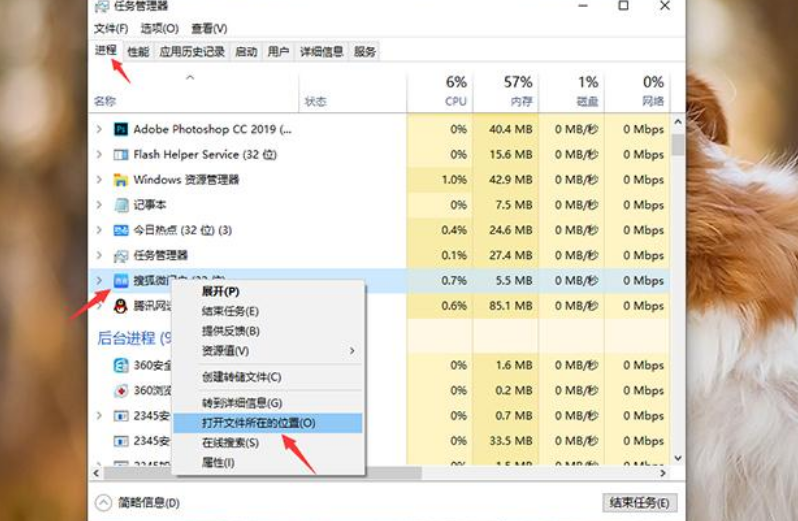Choose 提供反馈(B) in the context menu

pos(268,331)
